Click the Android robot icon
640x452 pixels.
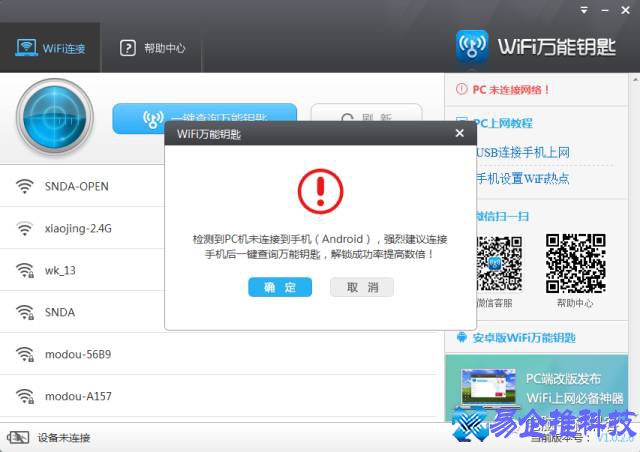462,337
